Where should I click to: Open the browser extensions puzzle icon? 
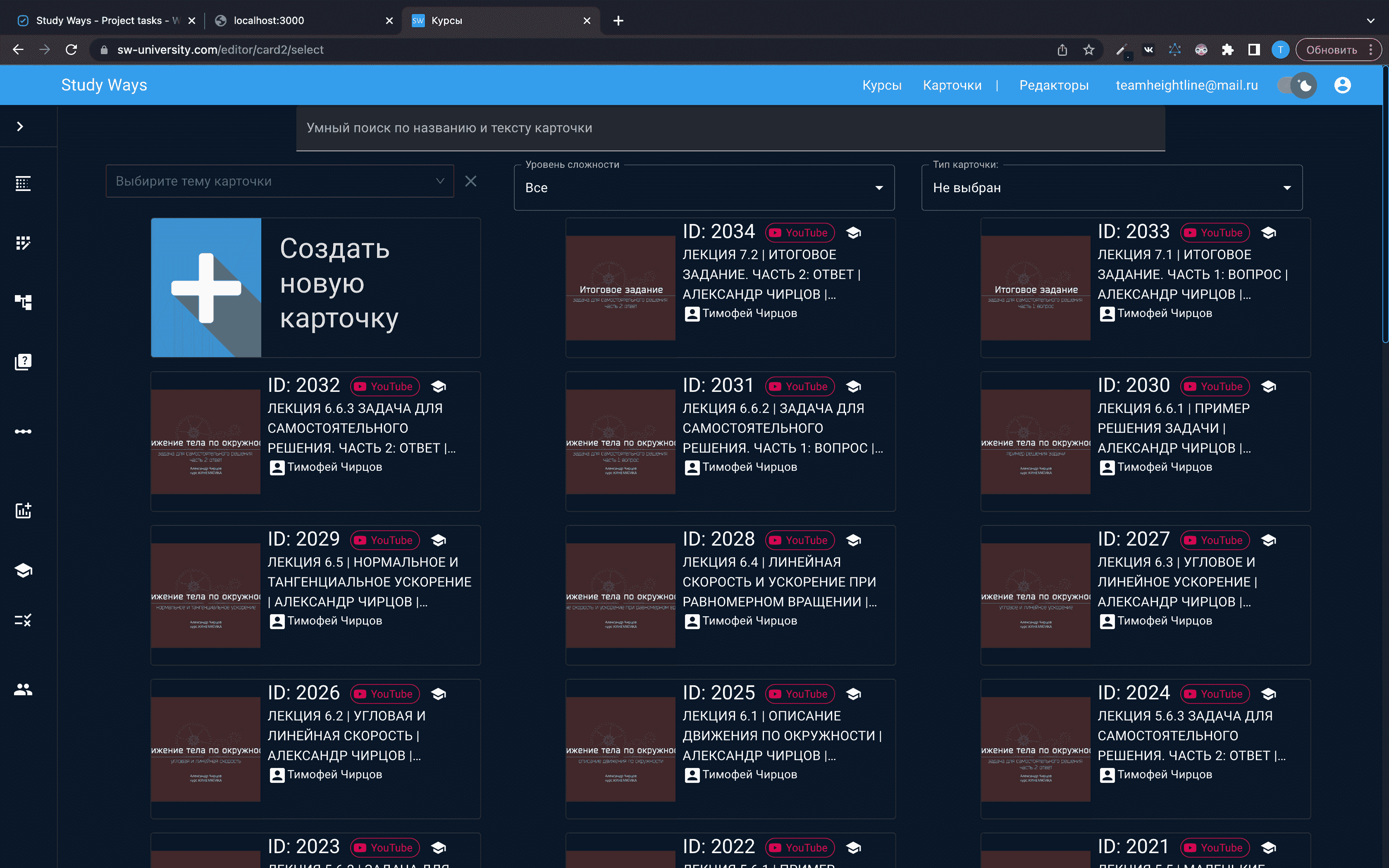pos(1227,50)
